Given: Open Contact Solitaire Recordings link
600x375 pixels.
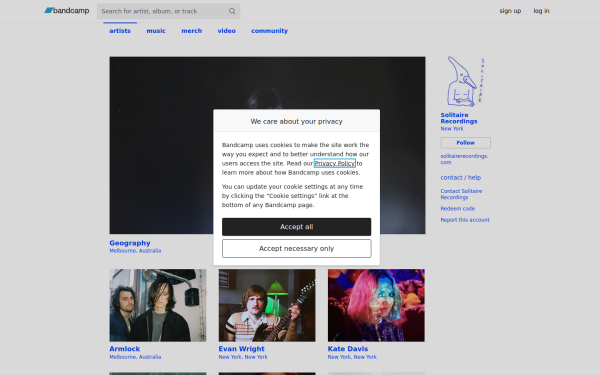Looking at the screenshot, I should point(461,194).
